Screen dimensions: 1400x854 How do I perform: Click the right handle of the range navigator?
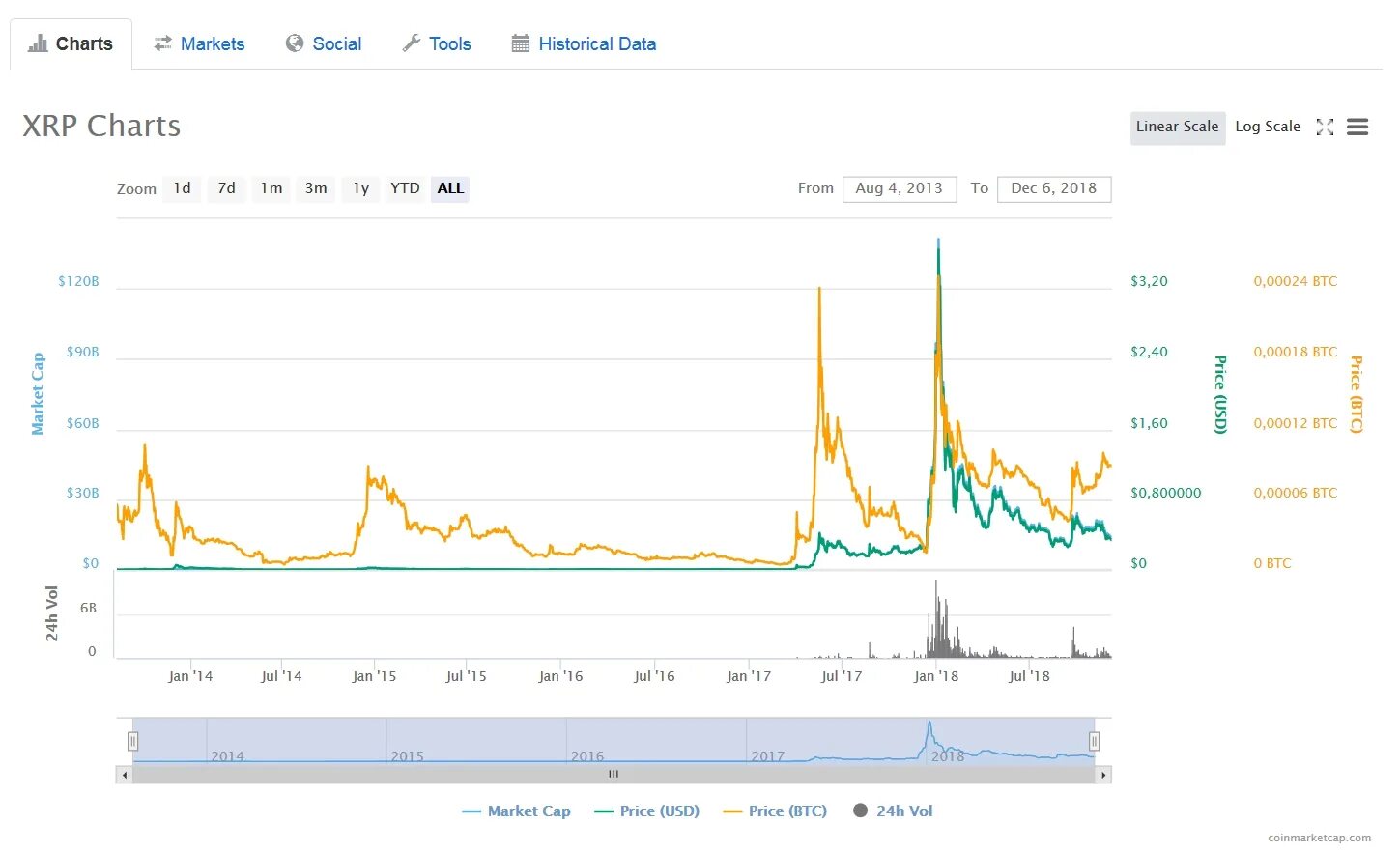tap(1094, 741)
